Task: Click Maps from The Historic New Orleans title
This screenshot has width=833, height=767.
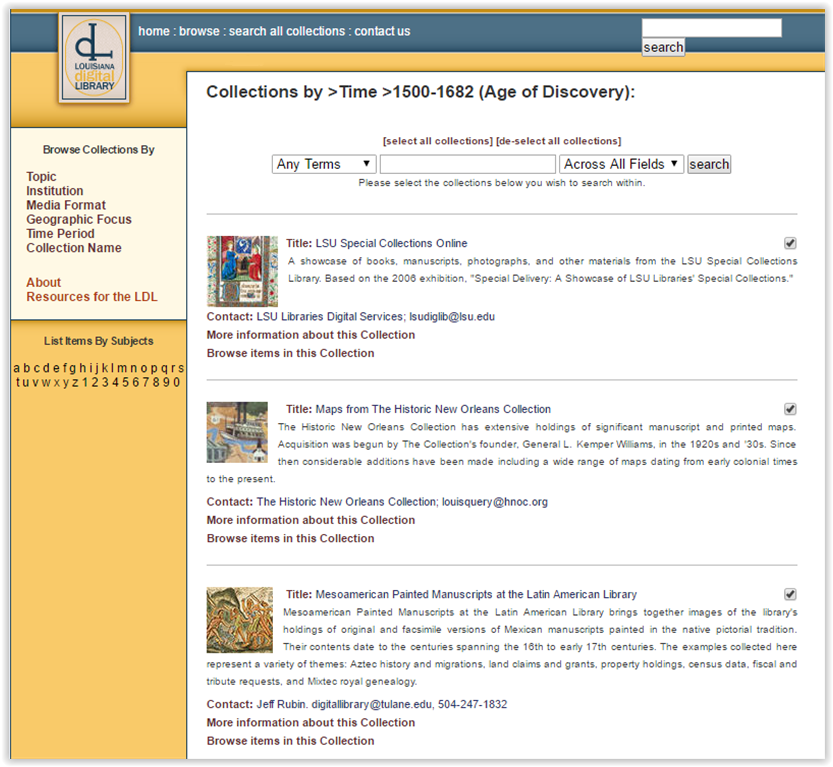Action: (x=433, y=410)
